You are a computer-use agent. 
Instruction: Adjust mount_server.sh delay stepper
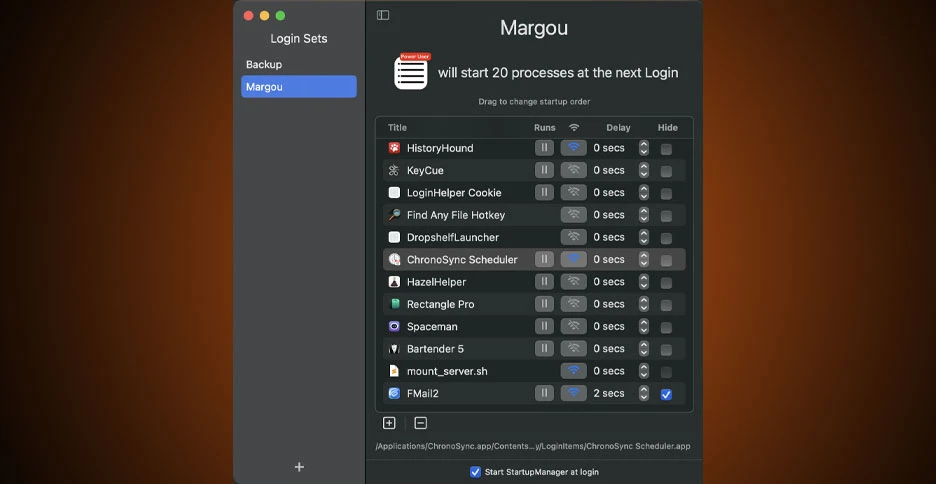pos(644,371)
